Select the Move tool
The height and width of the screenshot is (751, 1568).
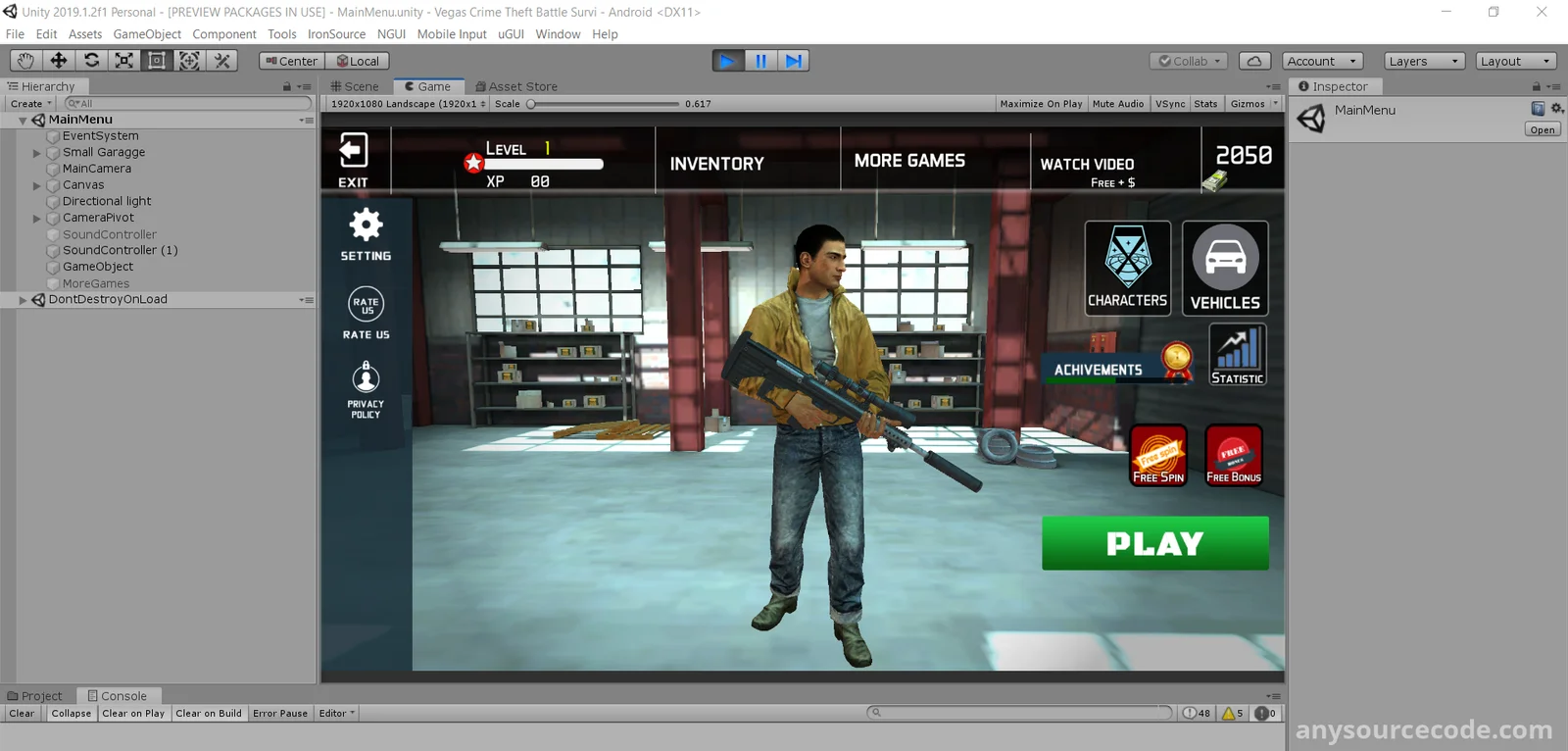(59, 61)
